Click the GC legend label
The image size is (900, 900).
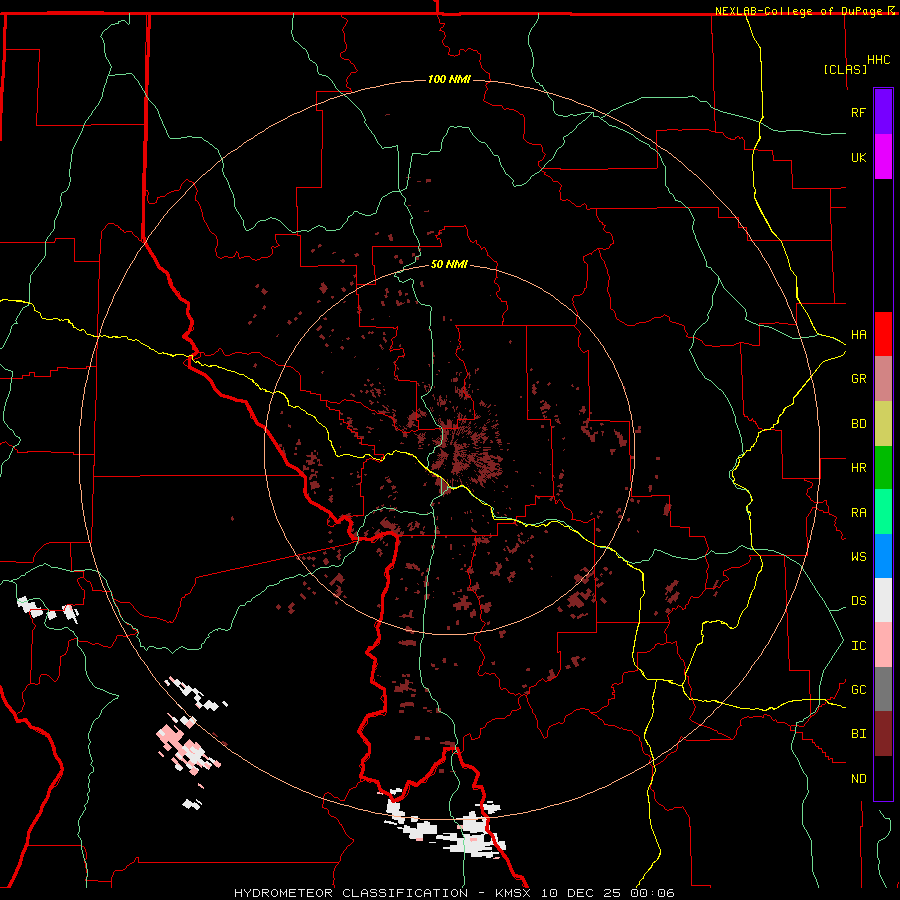pyautogui.click(x=858, y=690)
